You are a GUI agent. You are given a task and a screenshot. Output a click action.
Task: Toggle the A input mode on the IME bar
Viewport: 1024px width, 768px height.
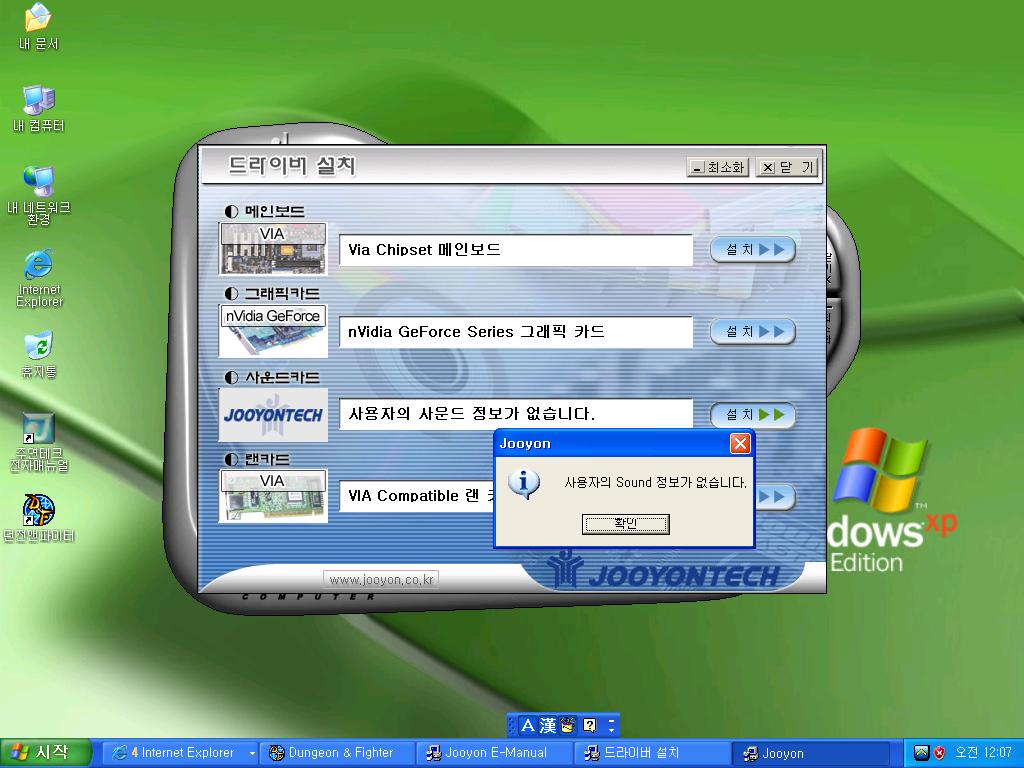coord(528,725)
